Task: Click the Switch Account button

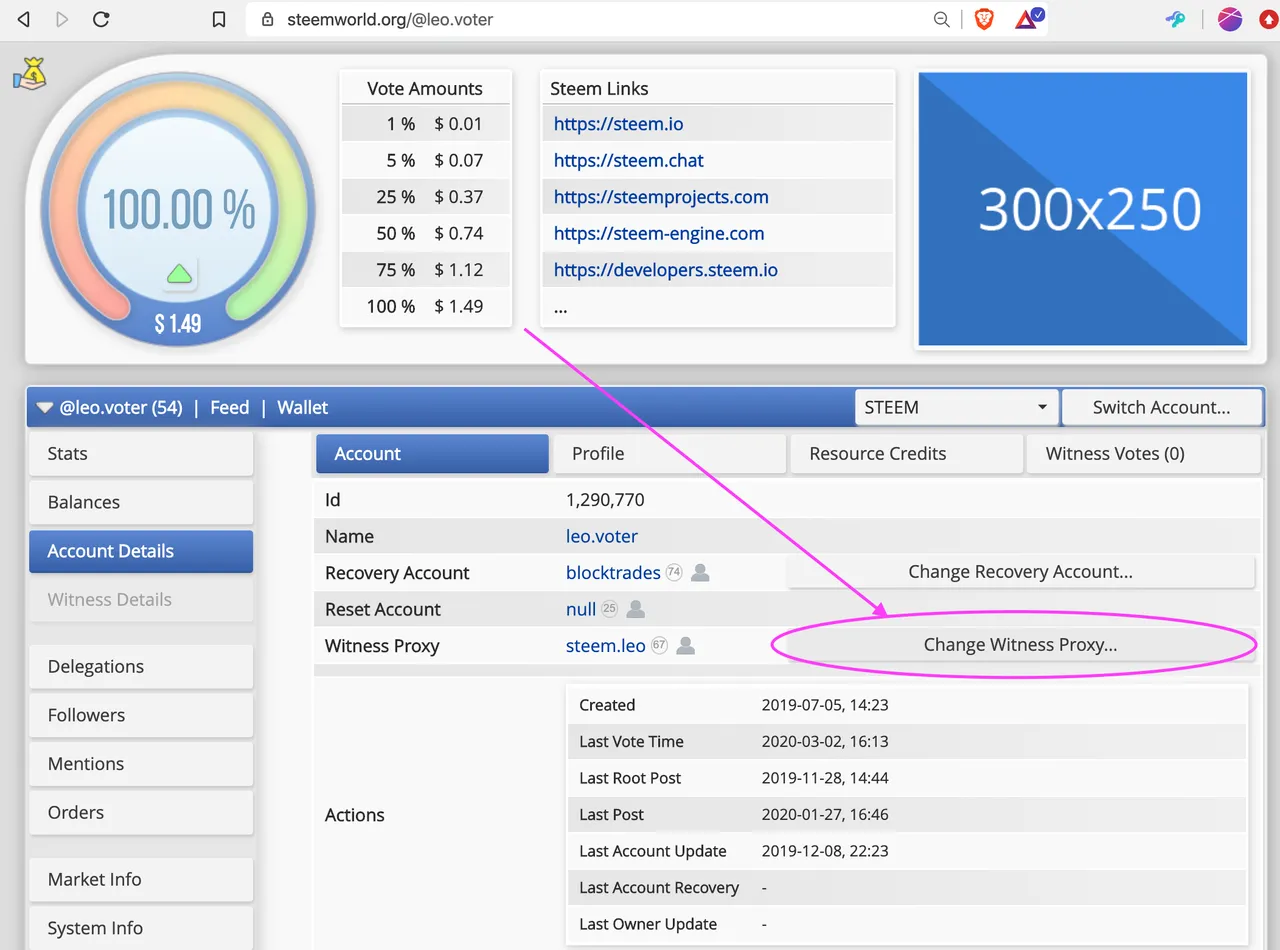Action: pos(1161,407)
